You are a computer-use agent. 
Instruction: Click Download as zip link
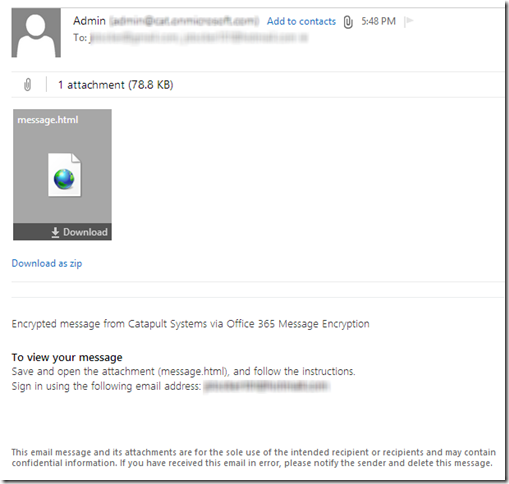click(47, 263)
